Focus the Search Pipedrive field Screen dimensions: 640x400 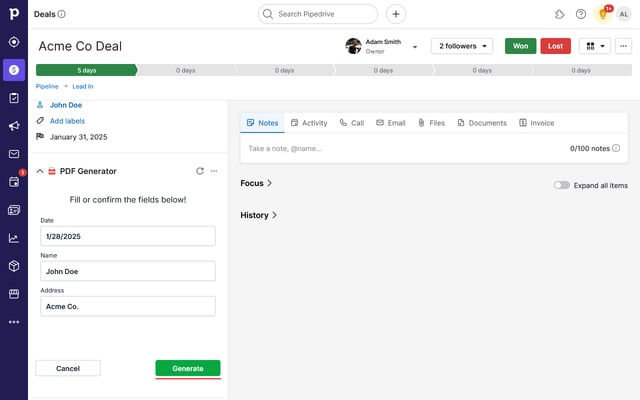318,14
